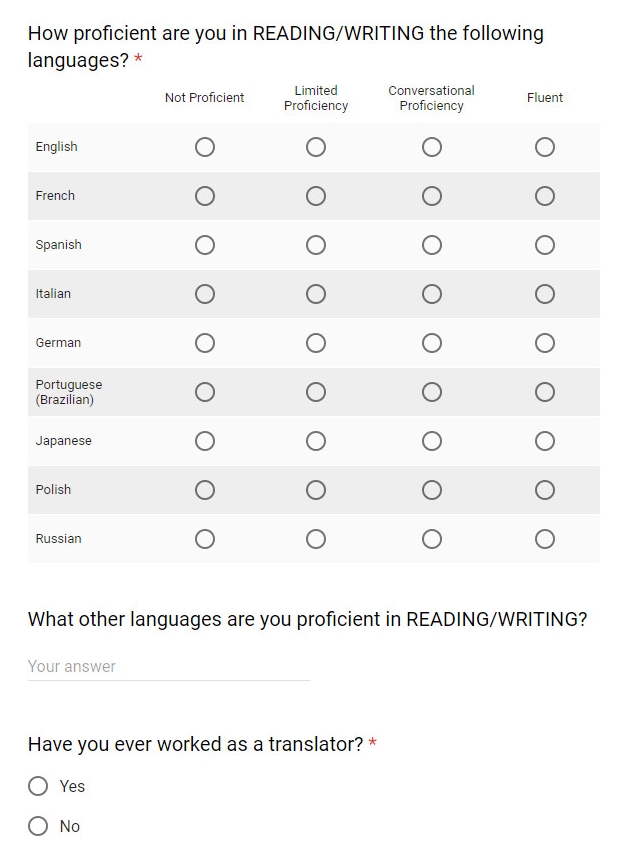Select Fluent for English
Screen dimensions: 631x846
point(545,147)
